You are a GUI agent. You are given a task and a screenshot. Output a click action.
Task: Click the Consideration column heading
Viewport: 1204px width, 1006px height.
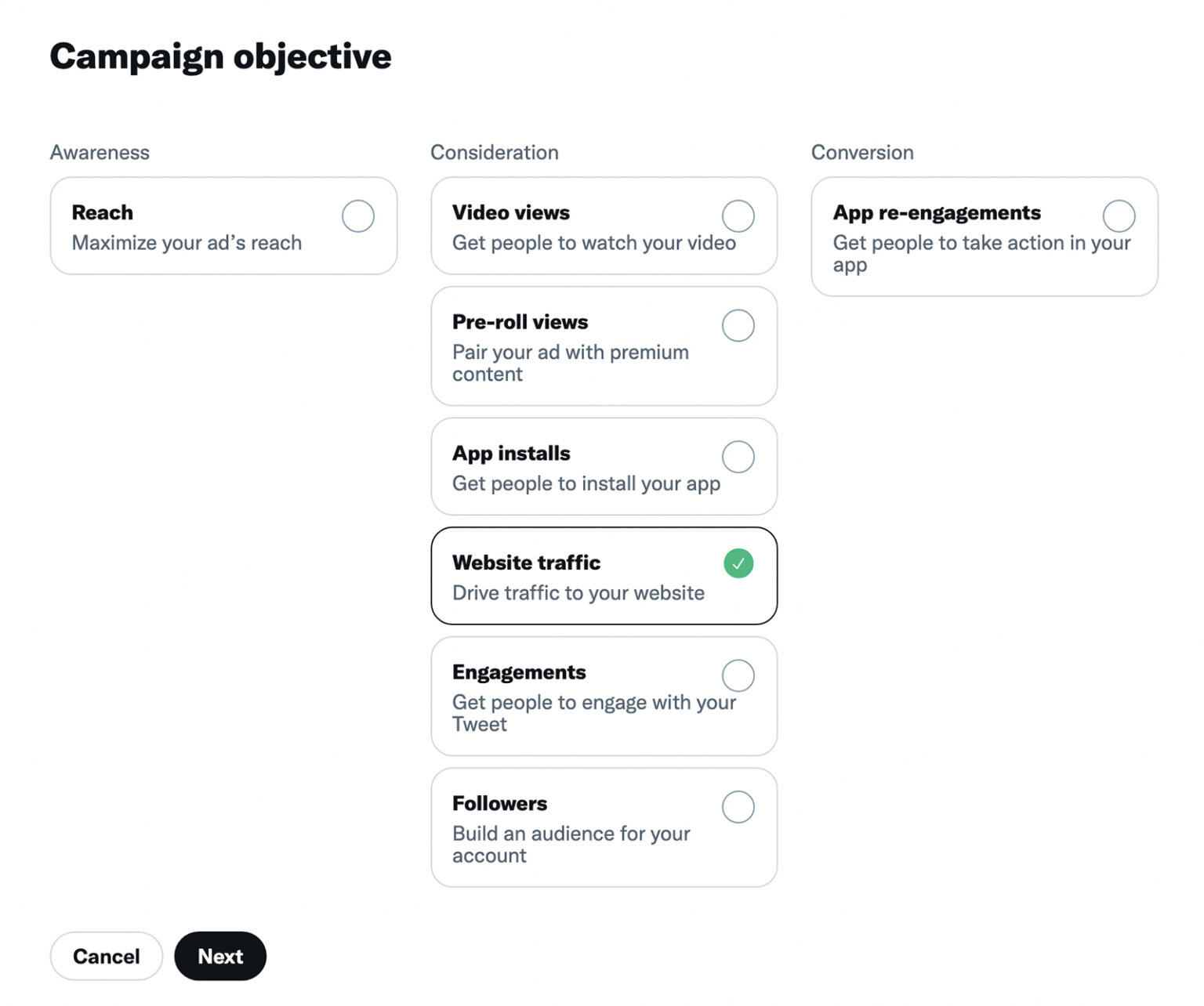click(x=494, y=152)
